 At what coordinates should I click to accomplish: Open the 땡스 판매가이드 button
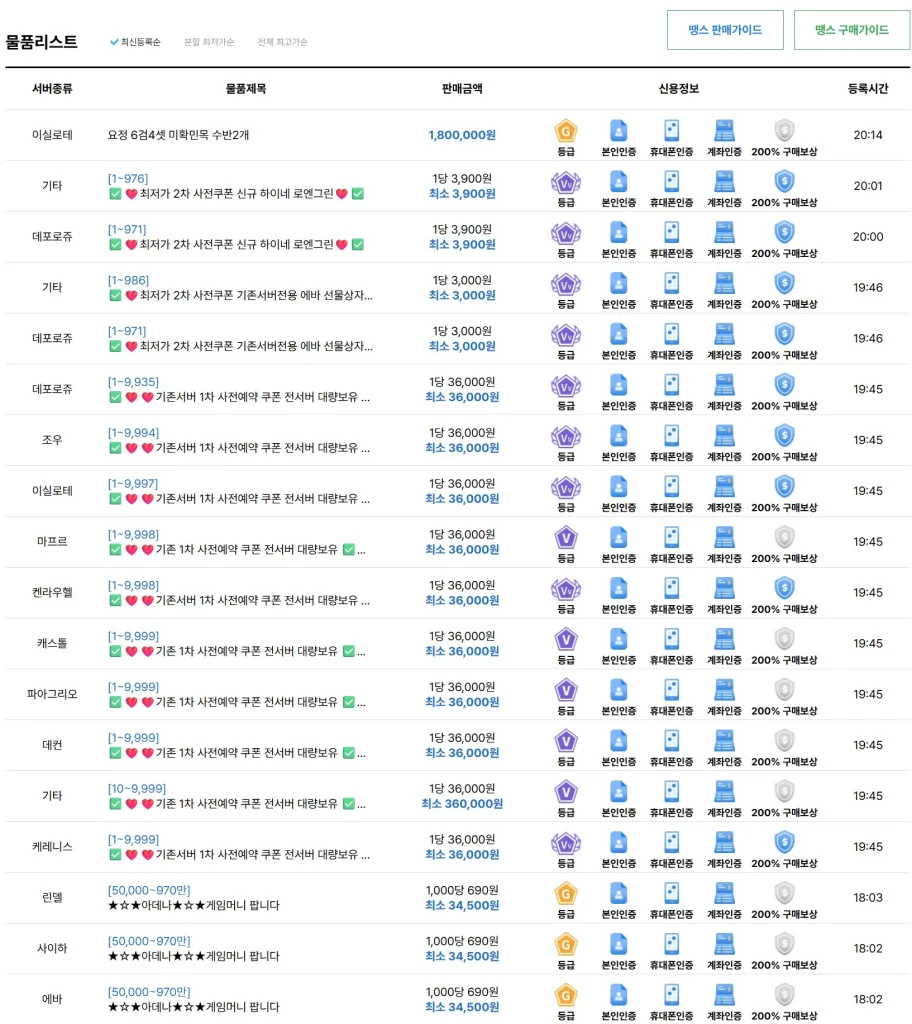pos(725,30)
